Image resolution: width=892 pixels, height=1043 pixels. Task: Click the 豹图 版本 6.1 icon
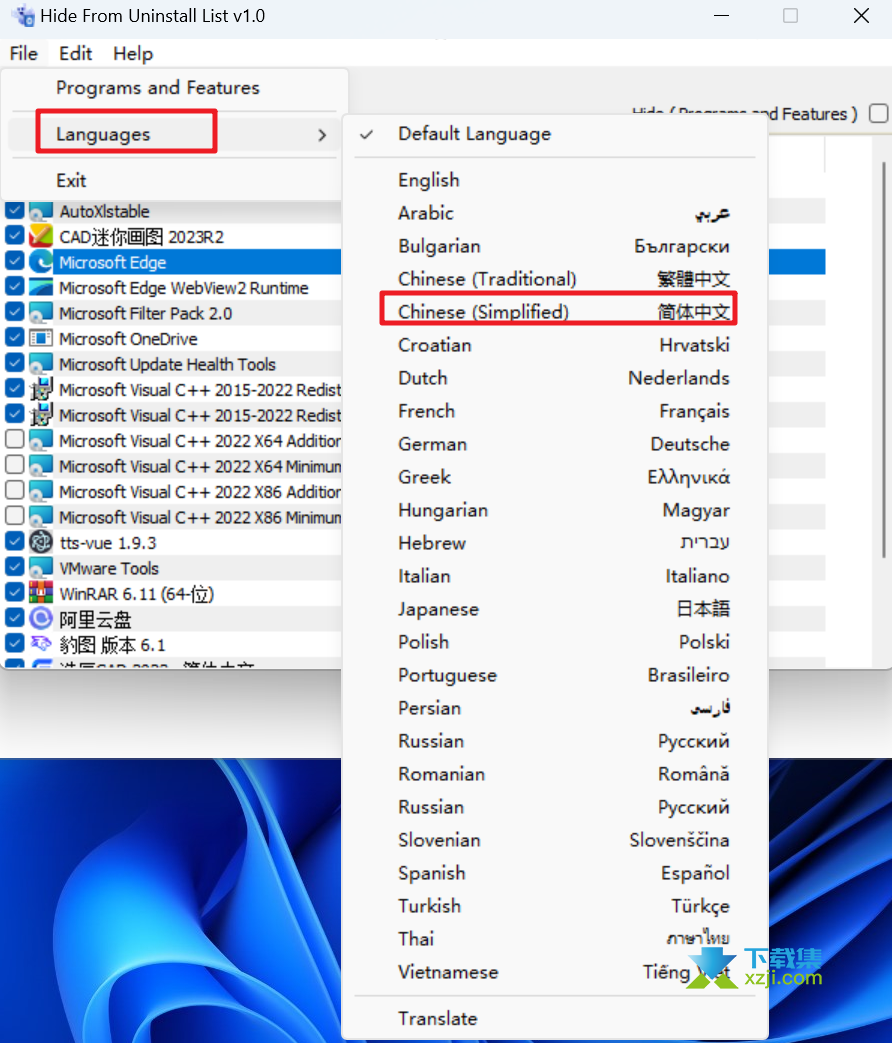41,644
